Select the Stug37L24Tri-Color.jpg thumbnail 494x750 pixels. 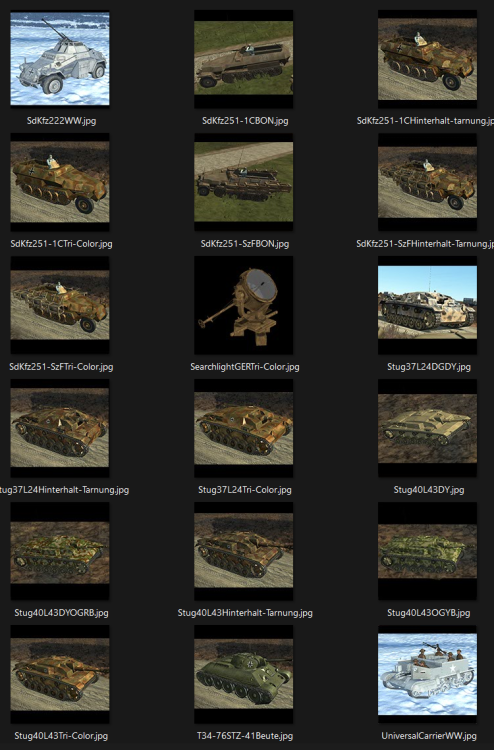[243, 428]
